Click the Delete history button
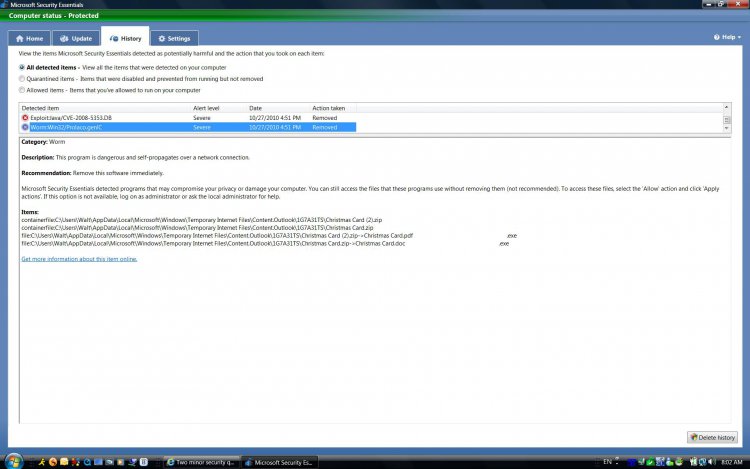750x469 pixels. click(712, 437)
